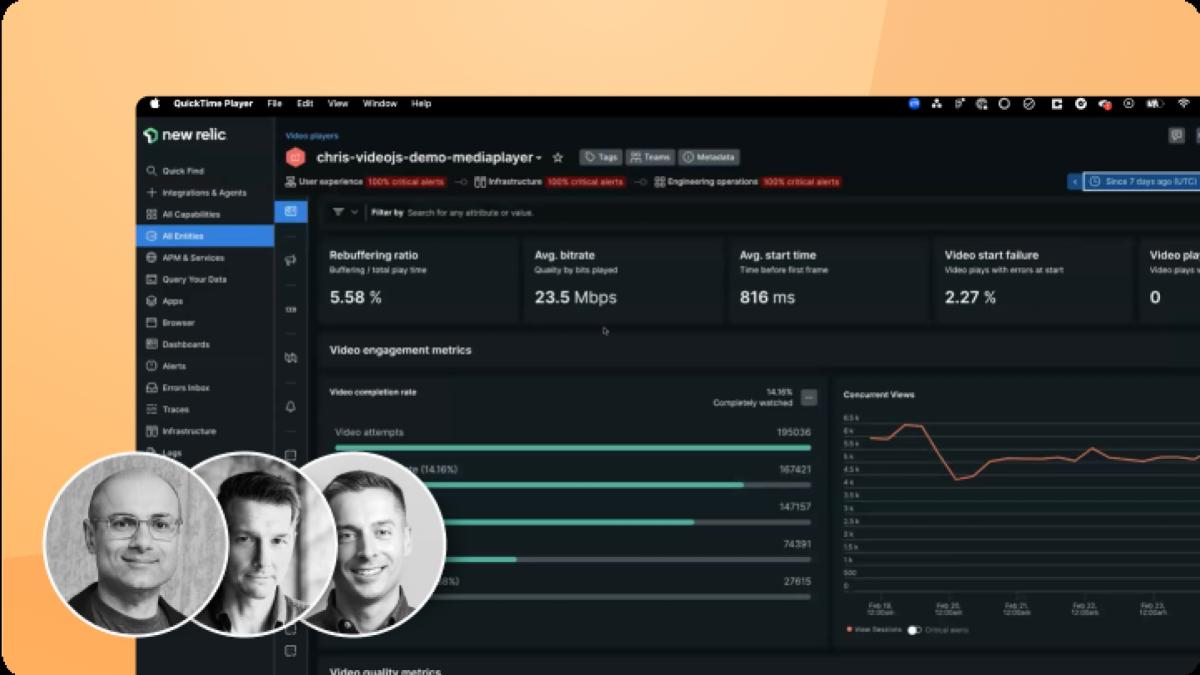Open Query Your Data
The height and width of the screenshot is (675, 1200).
pyautogui.click(x=187, y=279)
